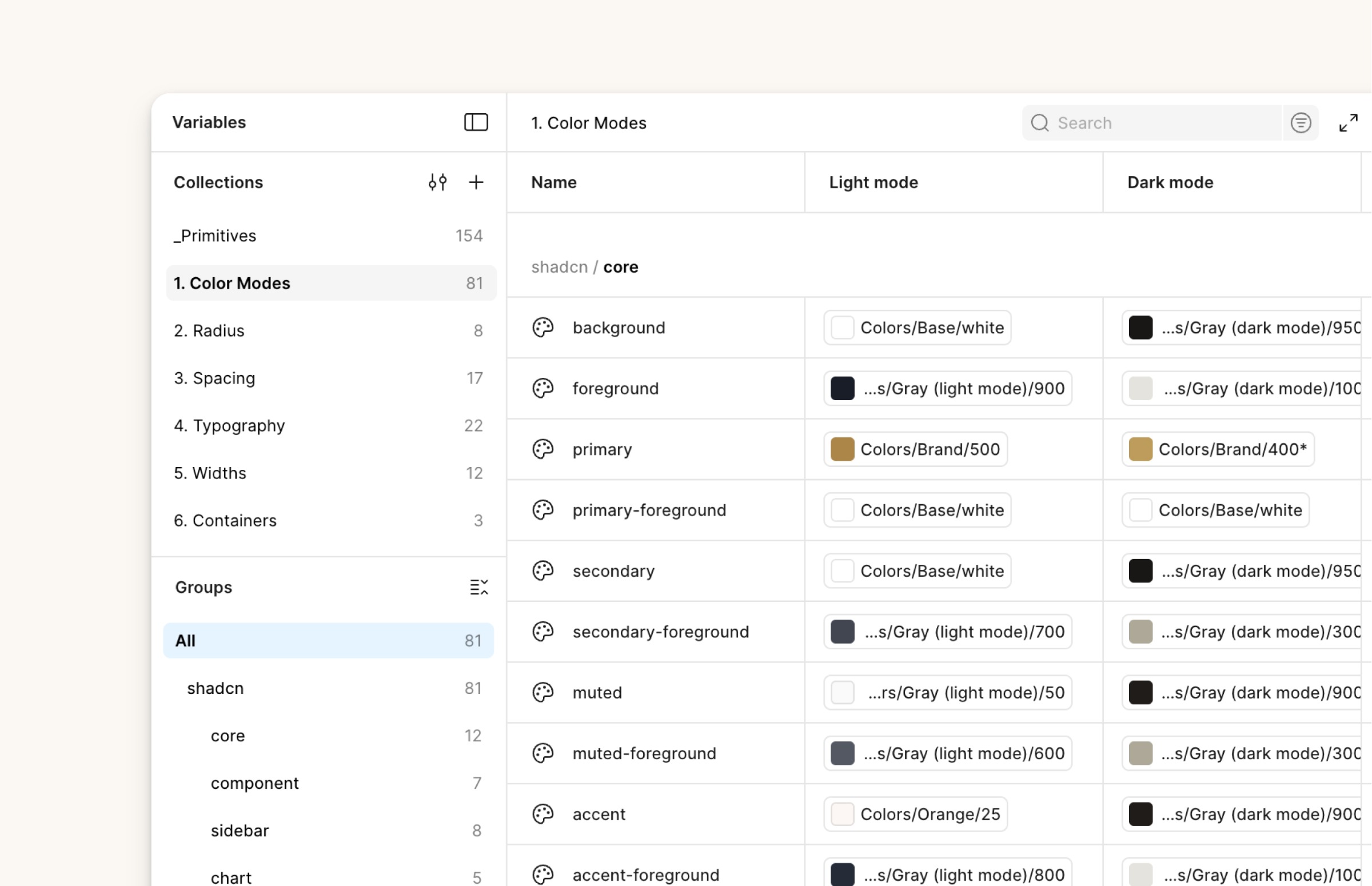Open foreground dark mode Gray 100 value
The height and width of the screenshot is (886, 1372).
(x=1242, y=388)
